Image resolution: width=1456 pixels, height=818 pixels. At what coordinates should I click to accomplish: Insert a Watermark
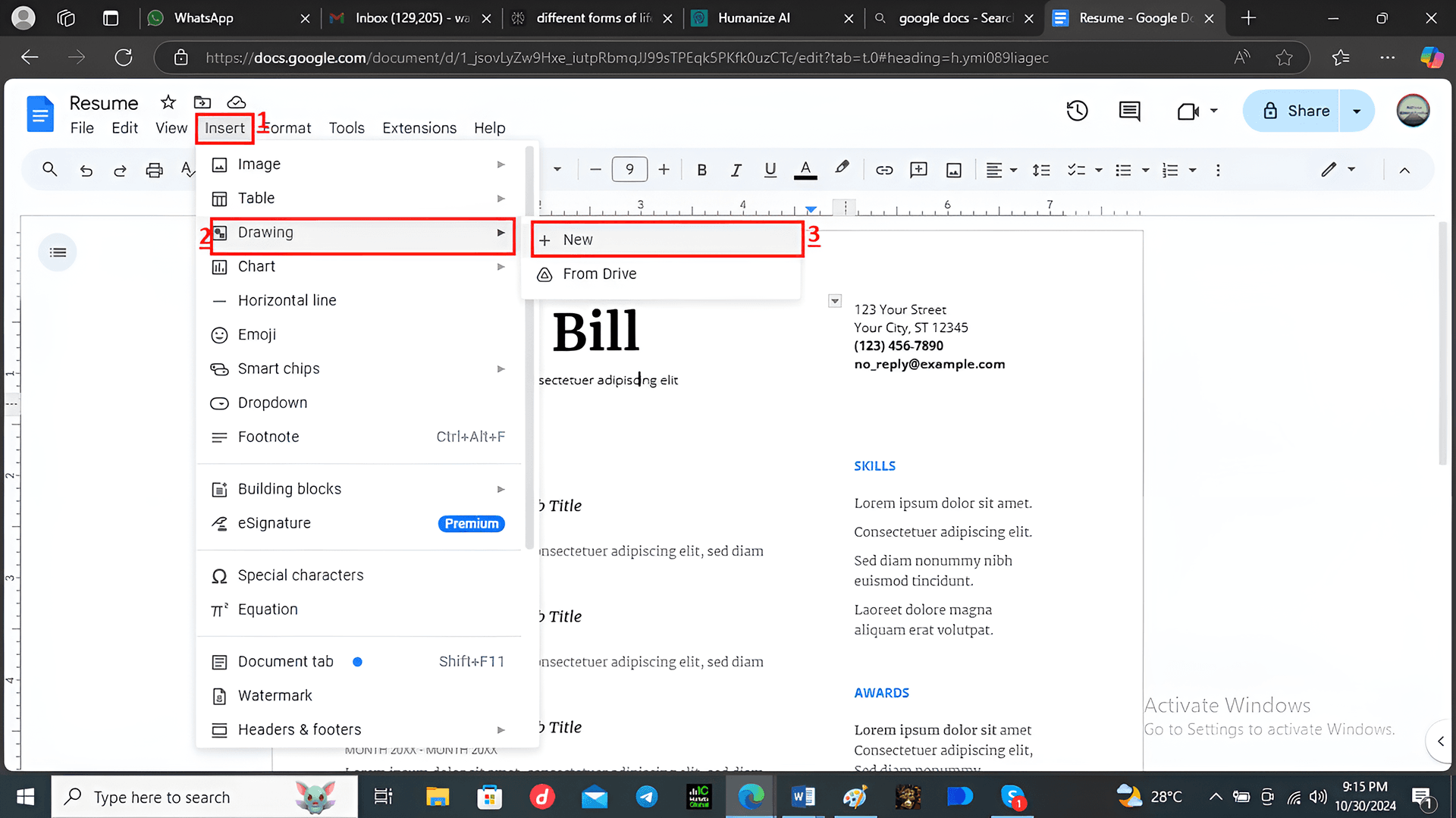[359, 696]
